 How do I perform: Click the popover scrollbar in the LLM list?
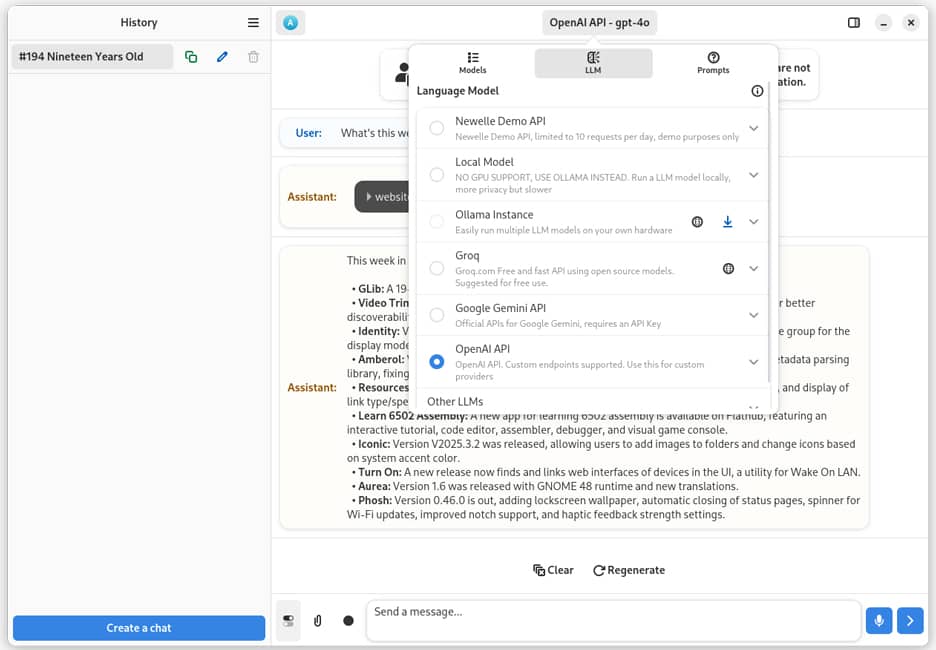[x=769, y=233]
